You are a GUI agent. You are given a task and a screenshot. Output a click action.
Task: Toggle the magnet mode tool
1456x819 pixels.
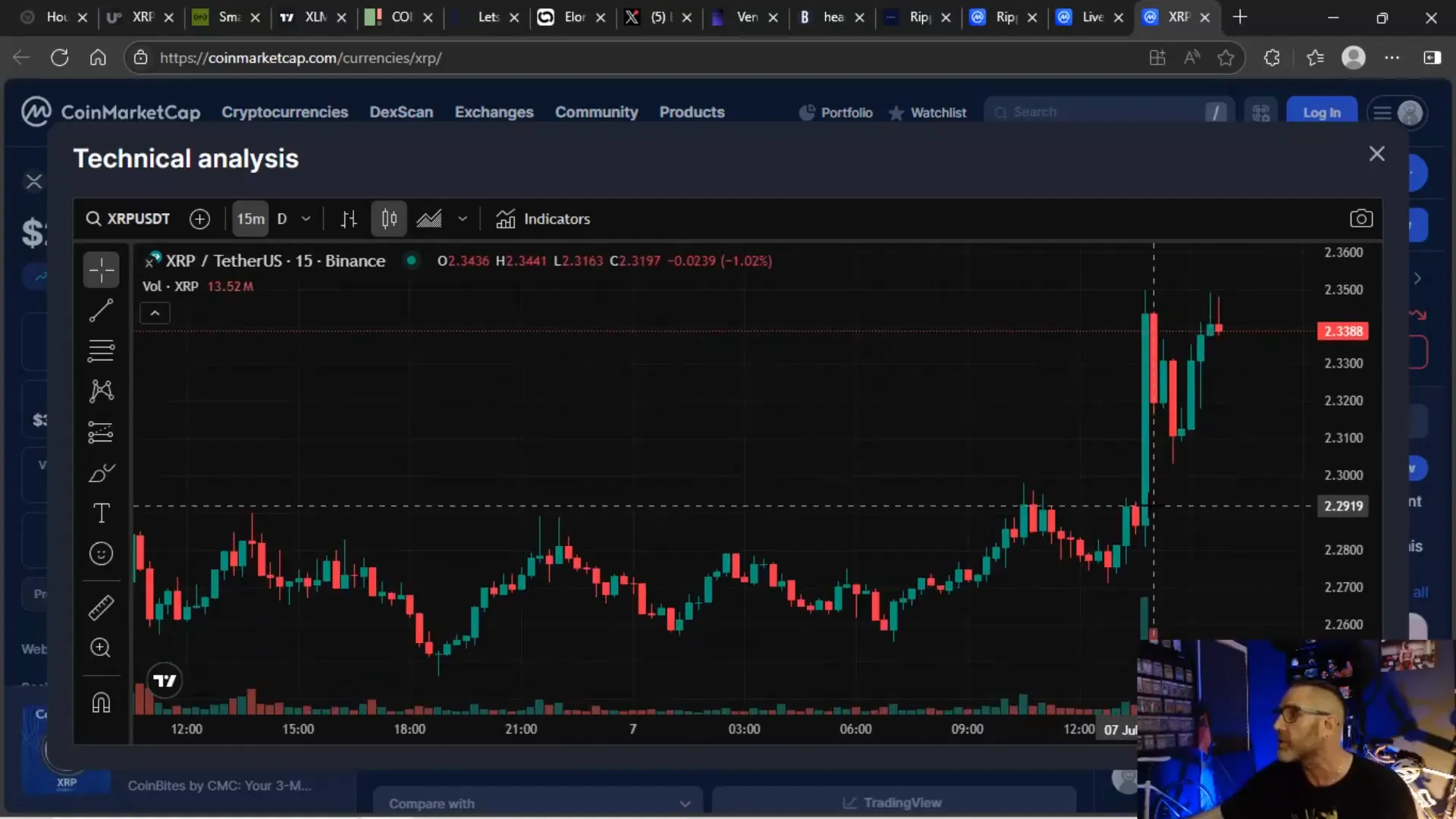click(101, 702)
